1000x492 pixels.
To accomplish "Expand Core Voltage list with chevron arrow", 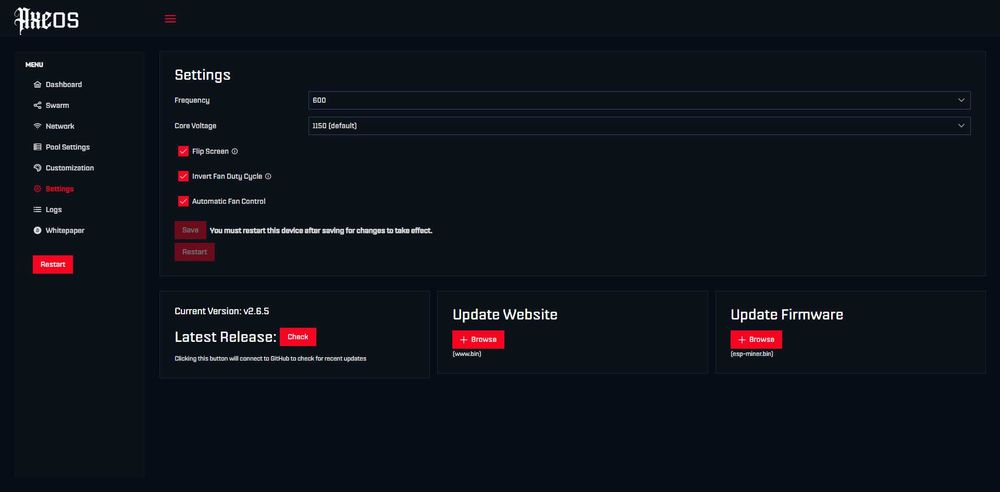I will coord(961,126).
